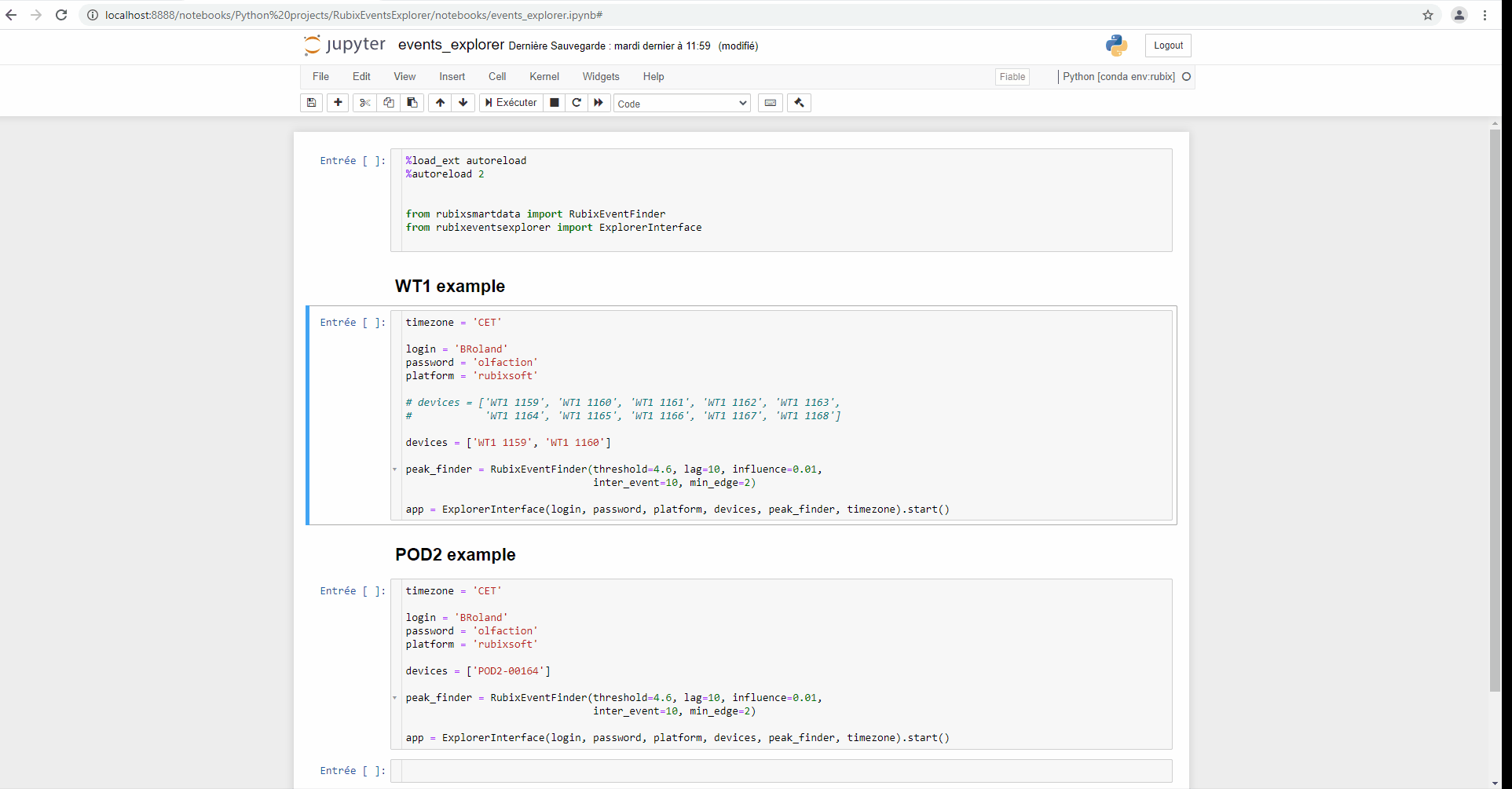Screen dimensions: 1512x789
Task: Open the command palette keyboard icon
Action: (x=770, y=103)
